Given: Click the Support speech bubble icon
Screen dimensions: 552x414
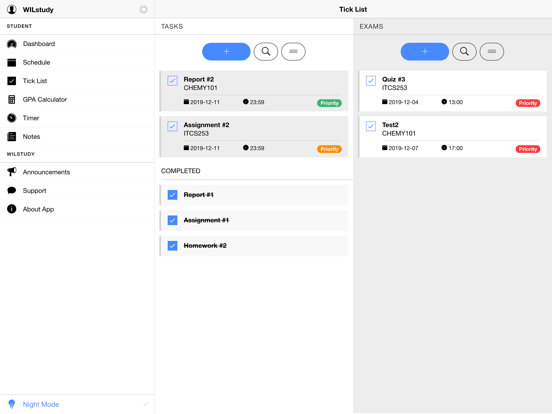Looking at the screenshot, I should click(12, 190).
